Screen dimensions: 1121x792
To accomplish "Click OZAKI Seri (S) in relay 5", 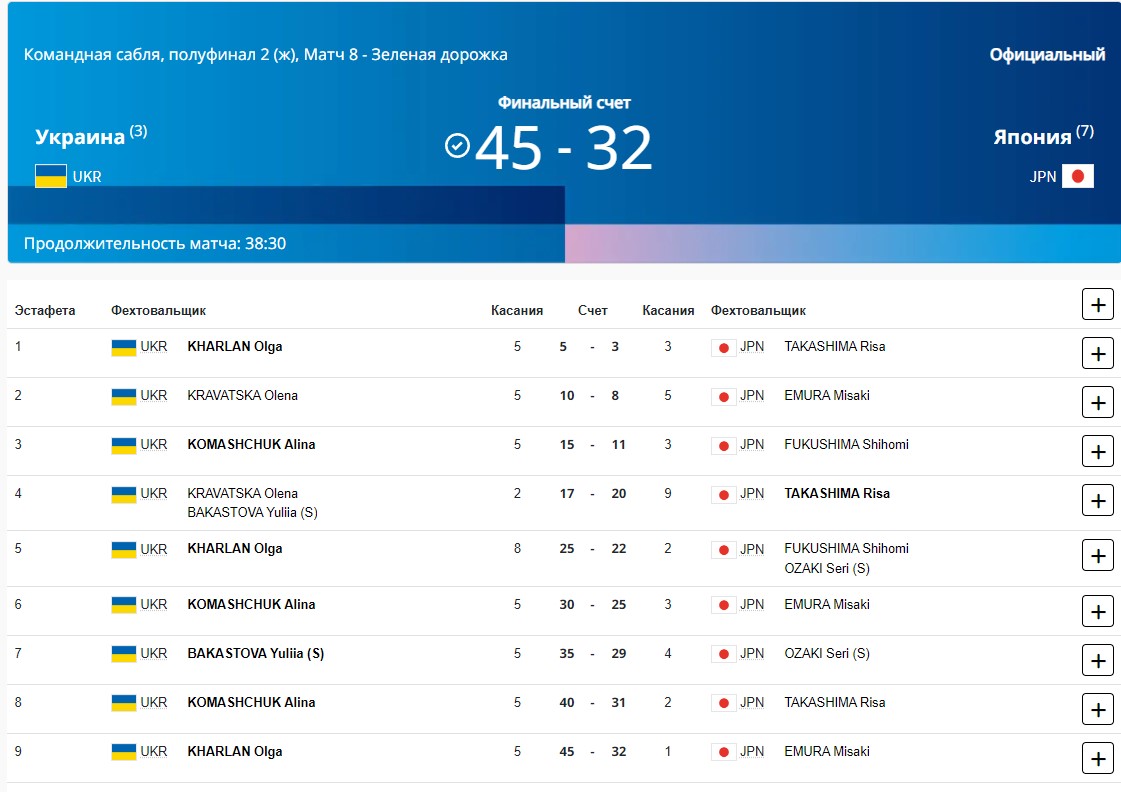I will 826,568.
